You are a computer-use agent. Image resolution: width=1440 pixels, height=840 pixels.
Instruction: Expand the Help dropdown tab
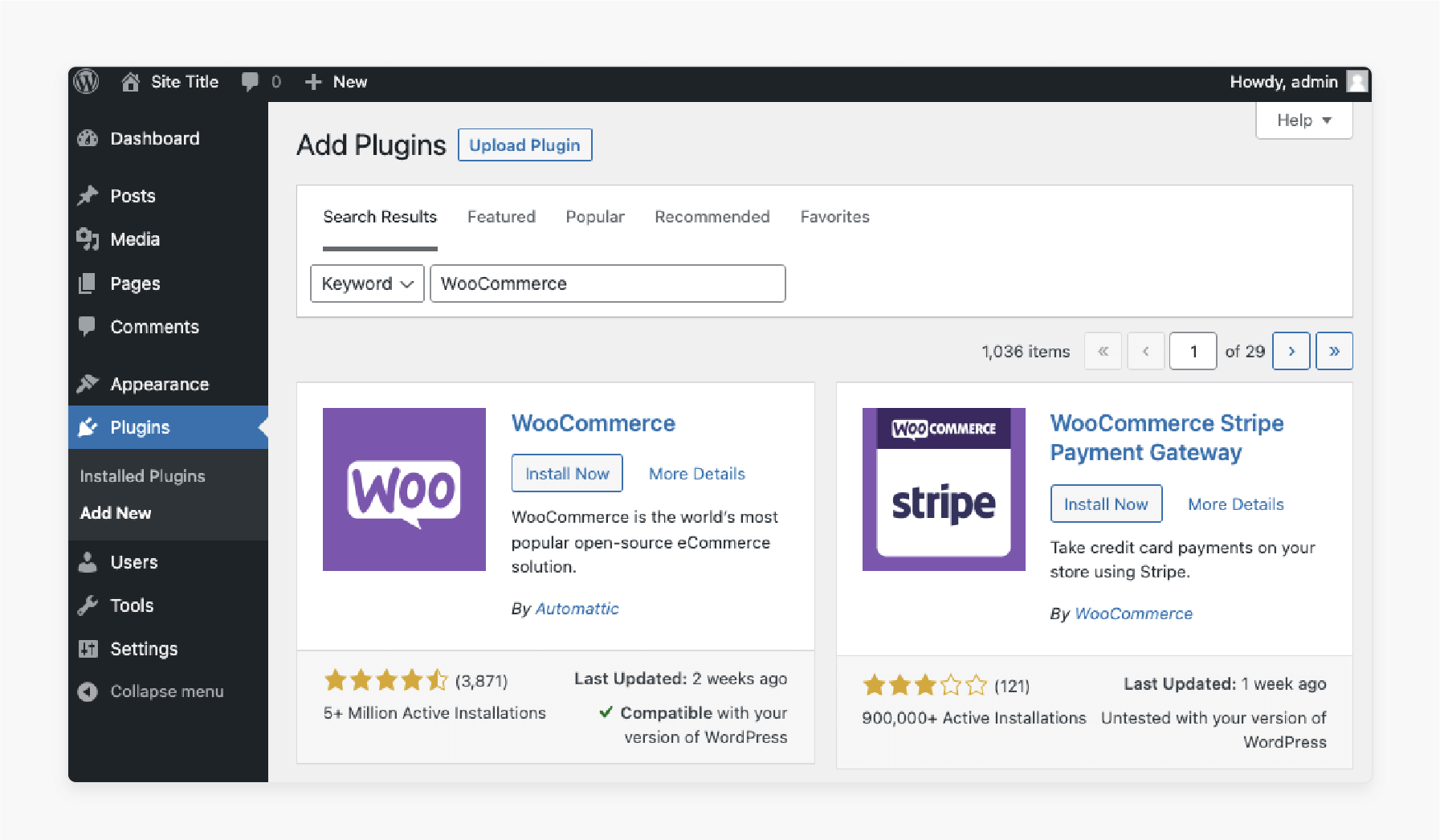1304,120
